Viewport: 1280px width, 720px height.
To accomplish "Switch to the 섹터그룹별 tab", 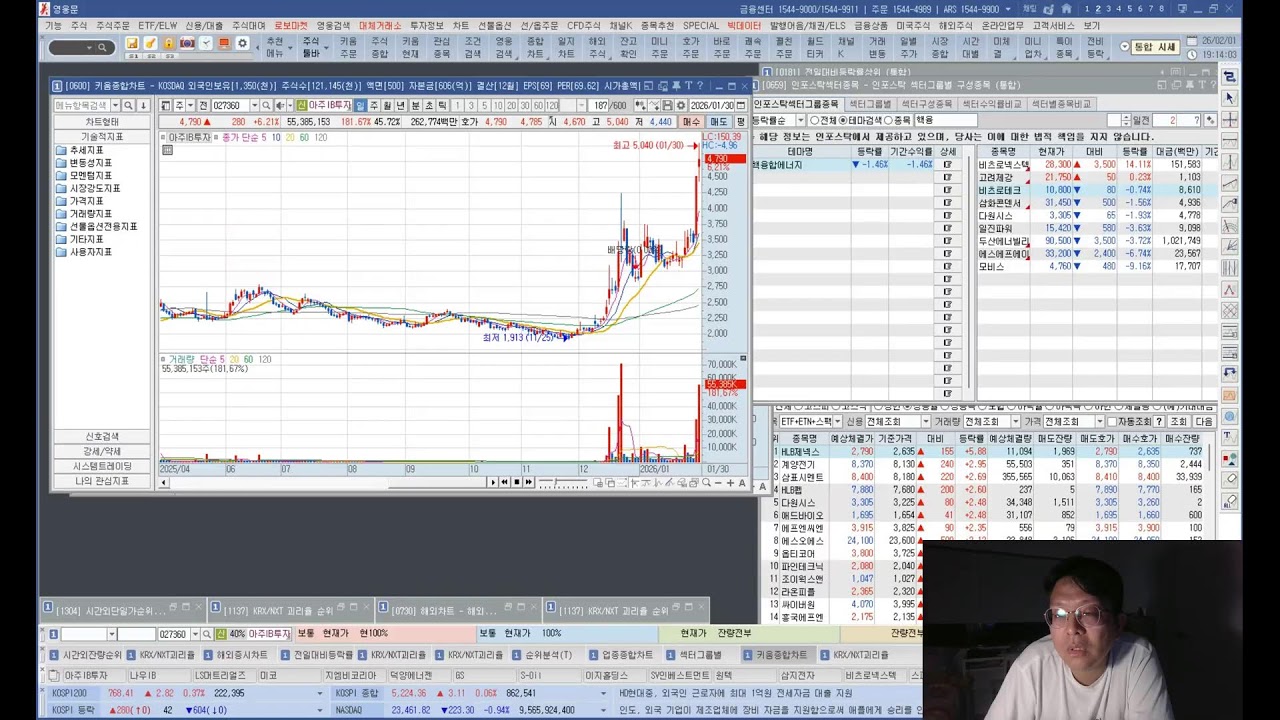I will [870, 104].
